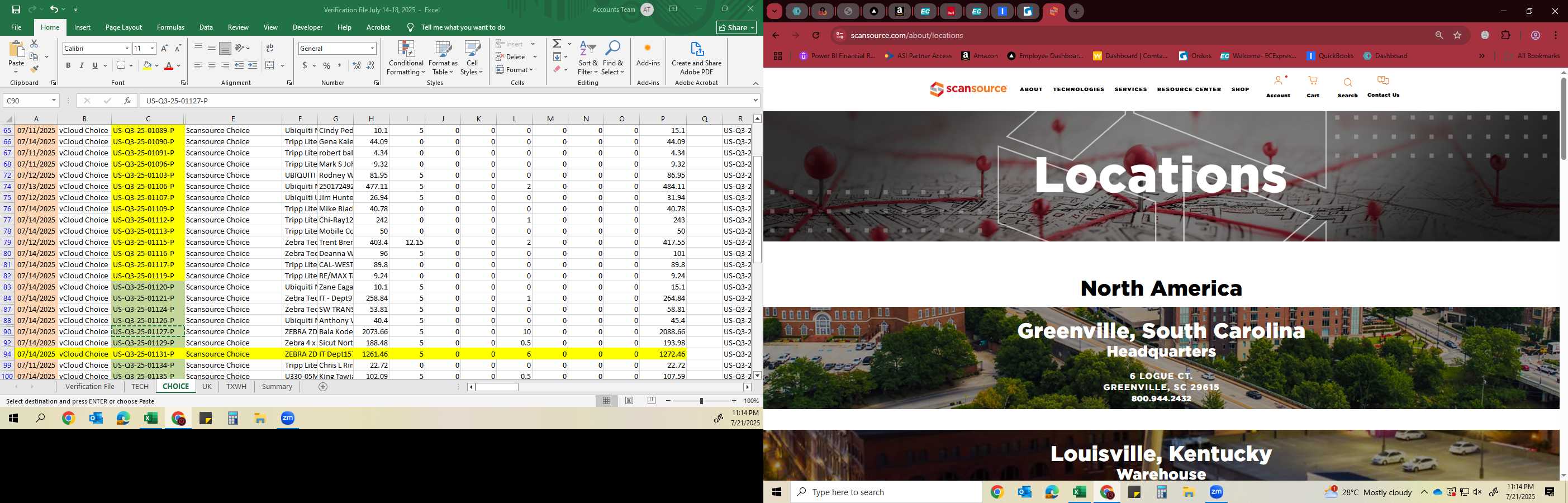
Task: Open the Chrome Extensions puzzle icon
Action: click(x=1506, y=35)
